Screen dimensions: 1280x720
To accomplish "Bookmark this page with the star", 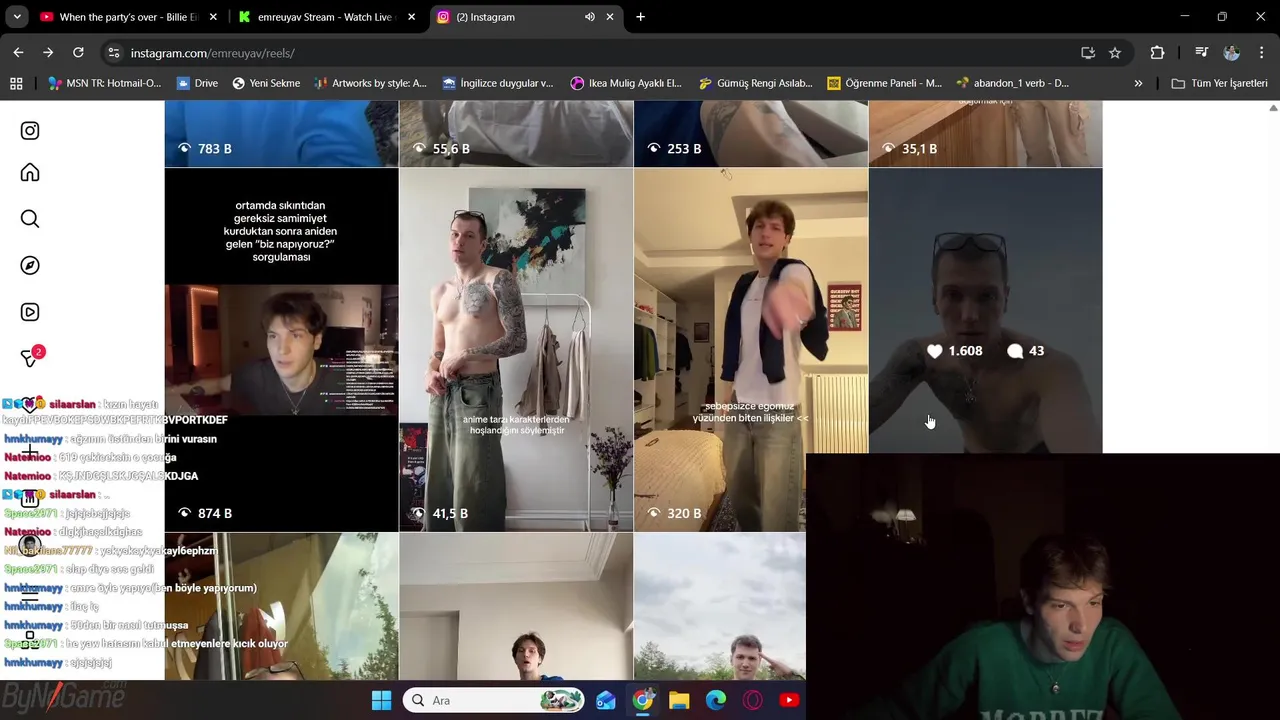I will tap(1115, 53).
